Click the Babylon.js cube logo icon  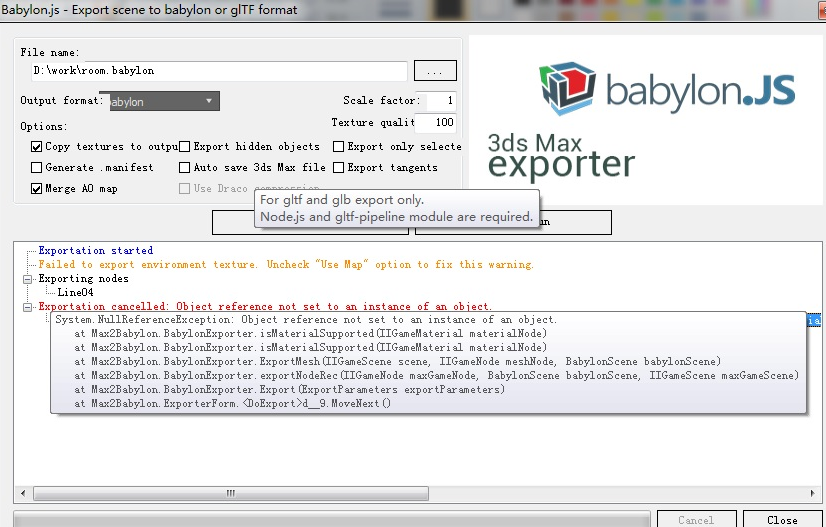point(568,88)
